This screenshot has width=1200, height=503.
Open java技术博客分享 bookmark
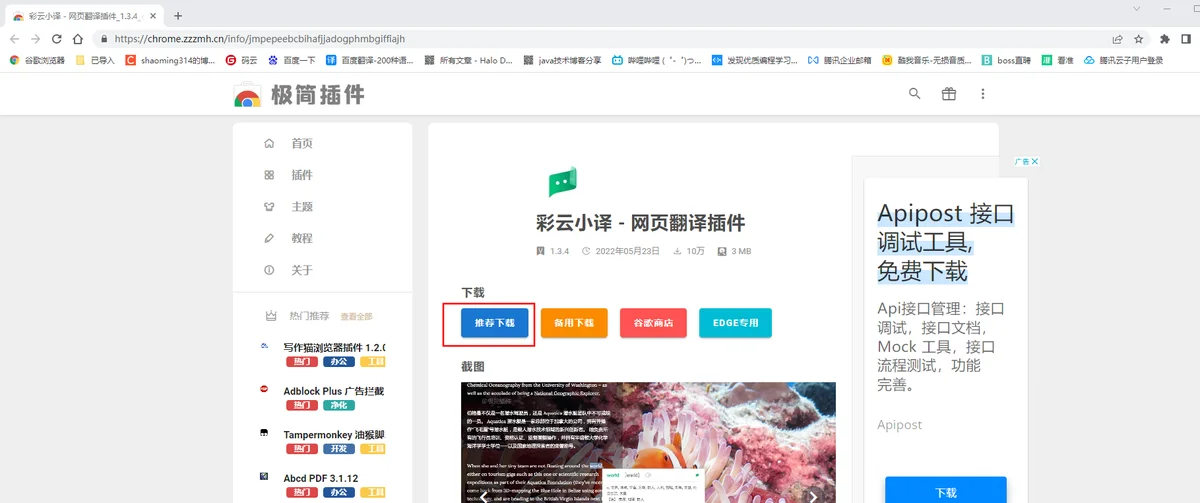click(x=562, y=60)
